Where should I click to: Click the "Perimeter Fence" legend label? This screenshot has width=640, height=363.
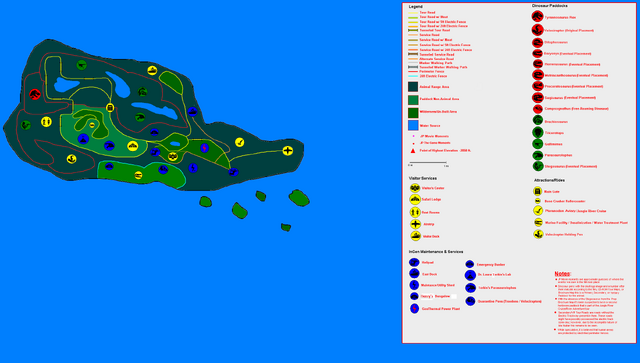433,71
